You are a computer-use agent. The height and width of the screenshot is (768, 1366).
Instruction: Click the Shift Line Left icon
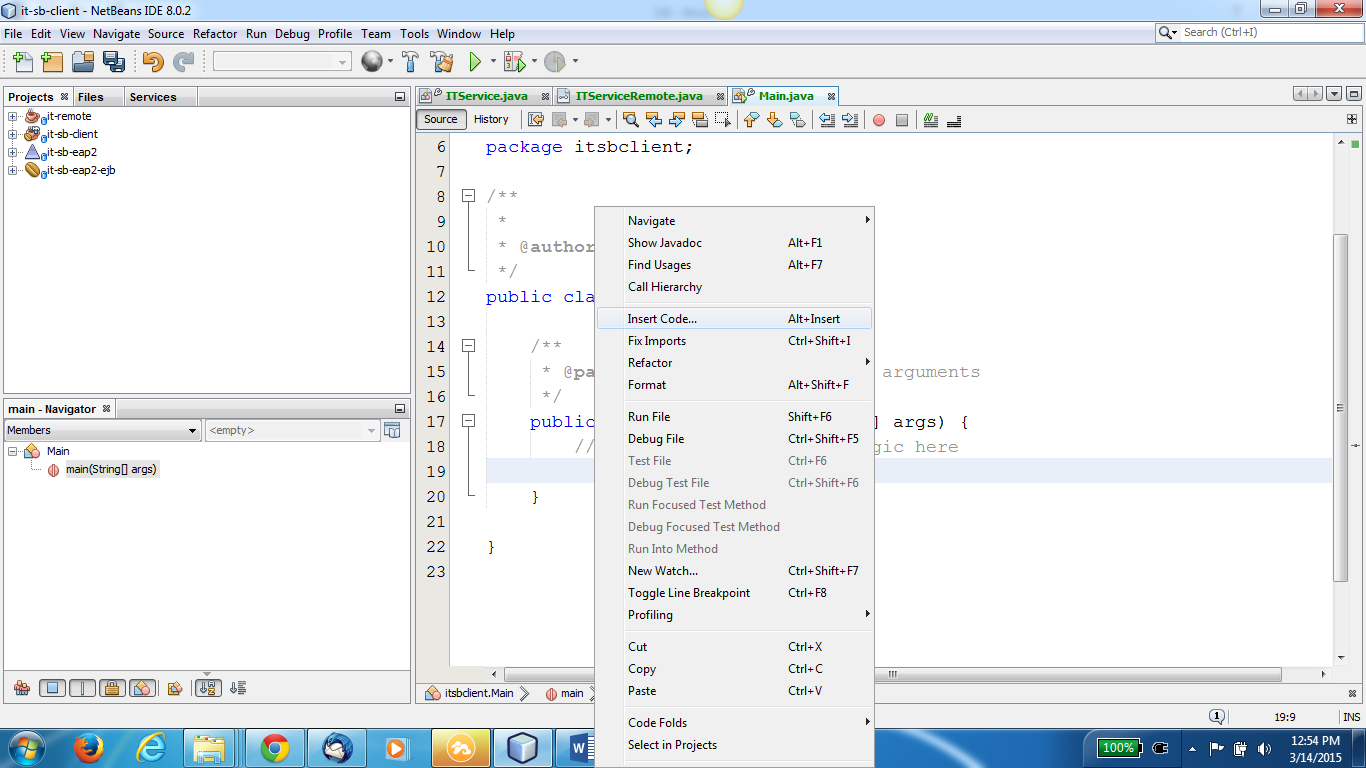827,120
